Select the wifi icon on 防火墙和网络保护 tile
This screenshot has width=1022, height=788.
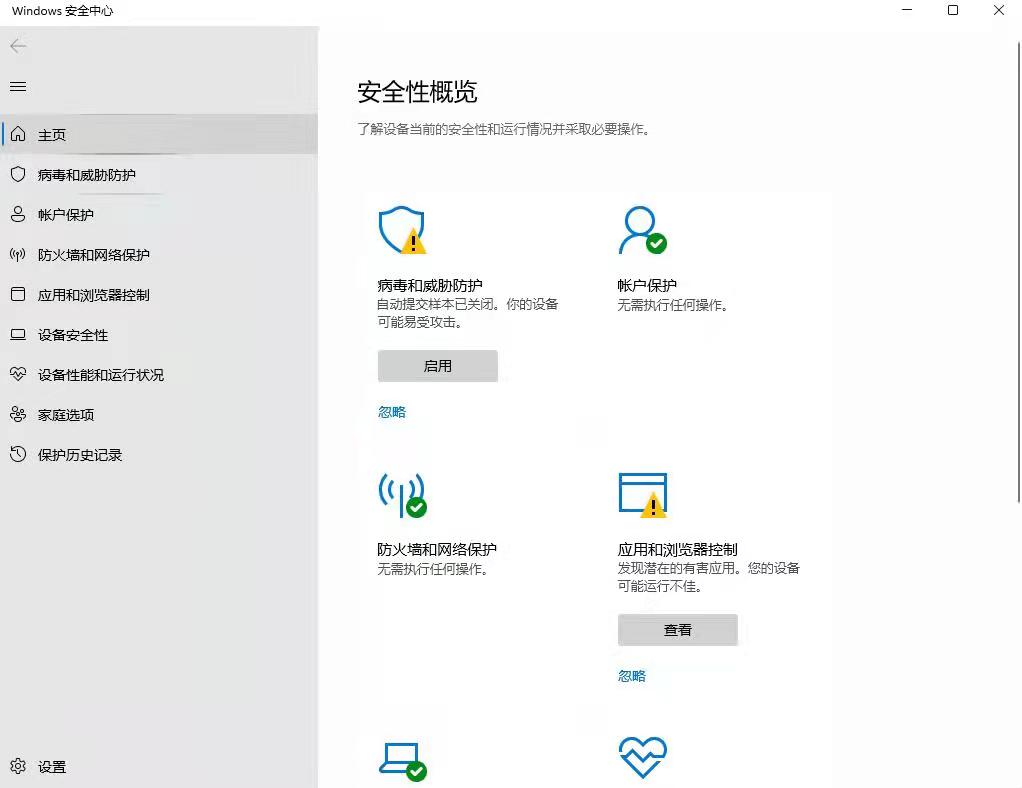(402, 493)
